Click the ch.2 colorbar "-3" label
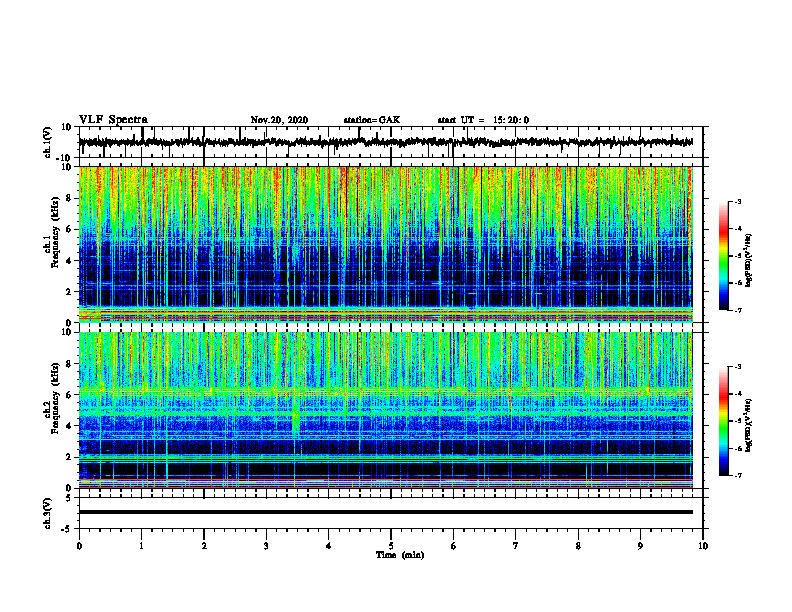 pos(737,367)
